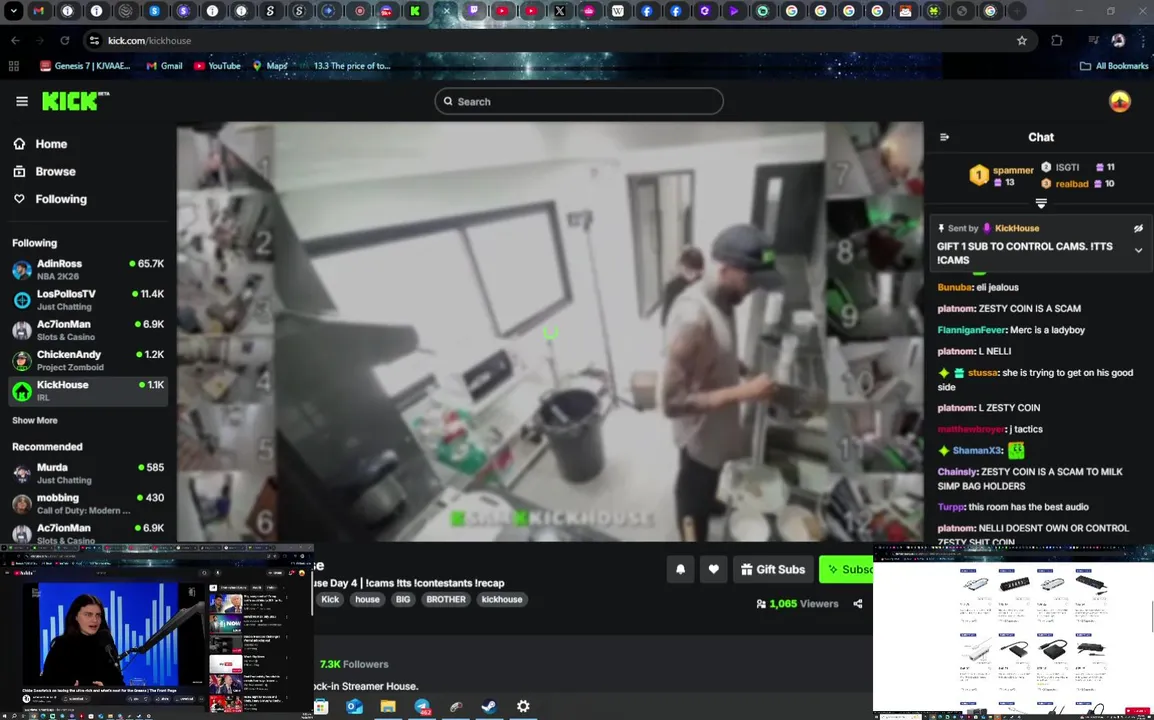The height and width of the screenshot is (720, 1154).
Task: Reload the current page
Action: click(x=65, y=40)
